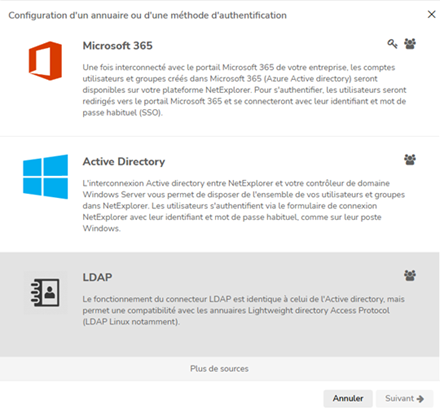Click the Suivant button

tap(405, 398)
